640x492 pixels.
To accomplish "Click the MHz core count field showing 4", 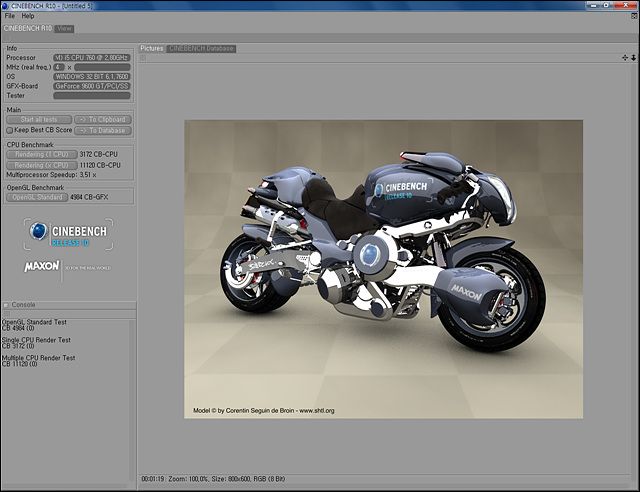I will [x=59, y=67].
